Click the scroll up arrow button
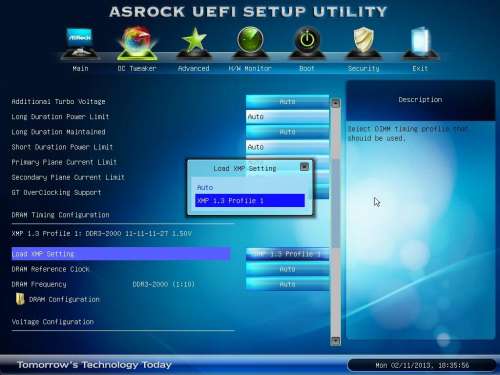Screen dimensions: 500x375 tap(335, 103)
